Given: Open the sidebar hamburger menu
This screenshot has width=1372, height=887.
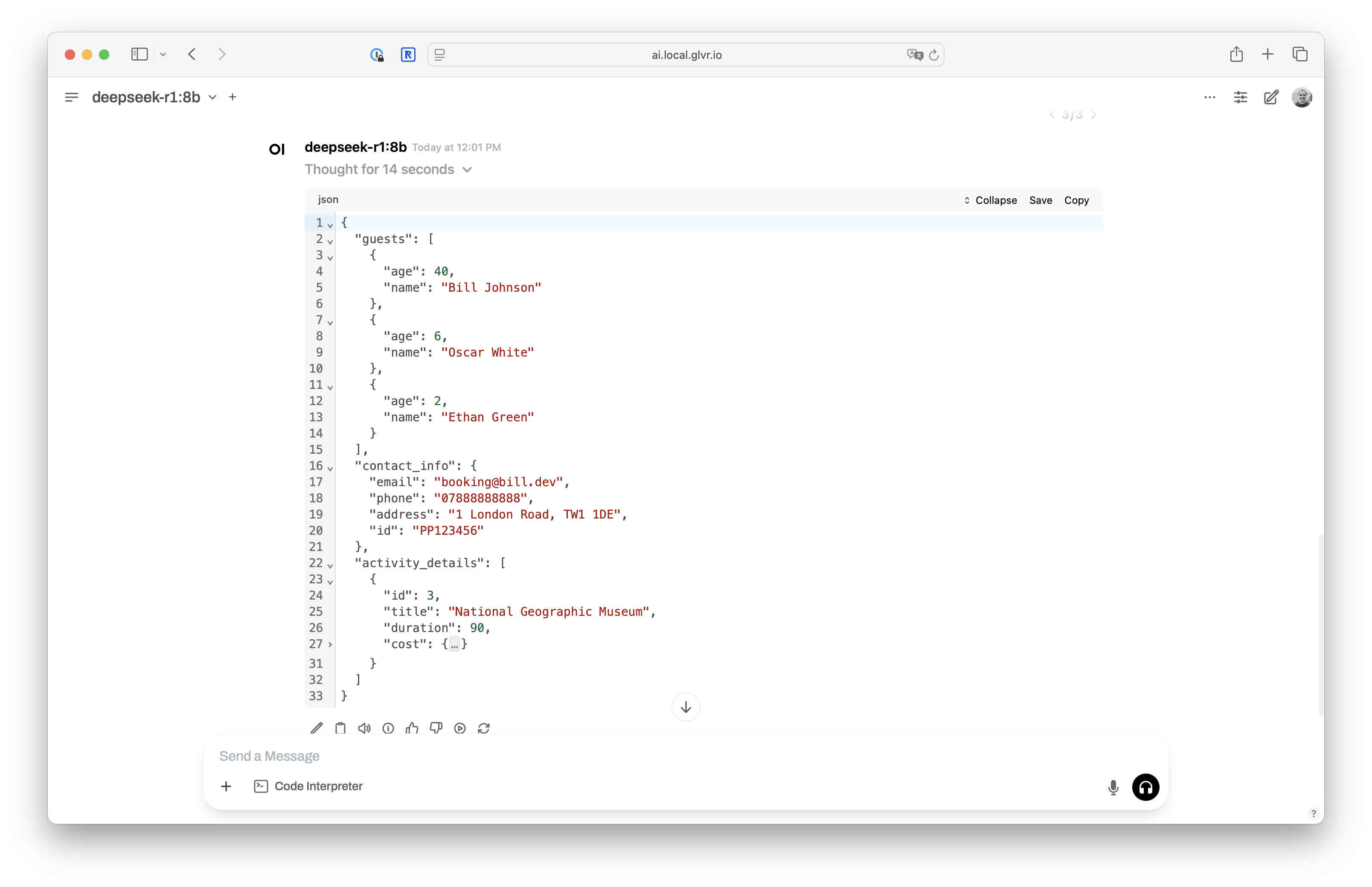Looking at the screenshot, I should (71, 97).
